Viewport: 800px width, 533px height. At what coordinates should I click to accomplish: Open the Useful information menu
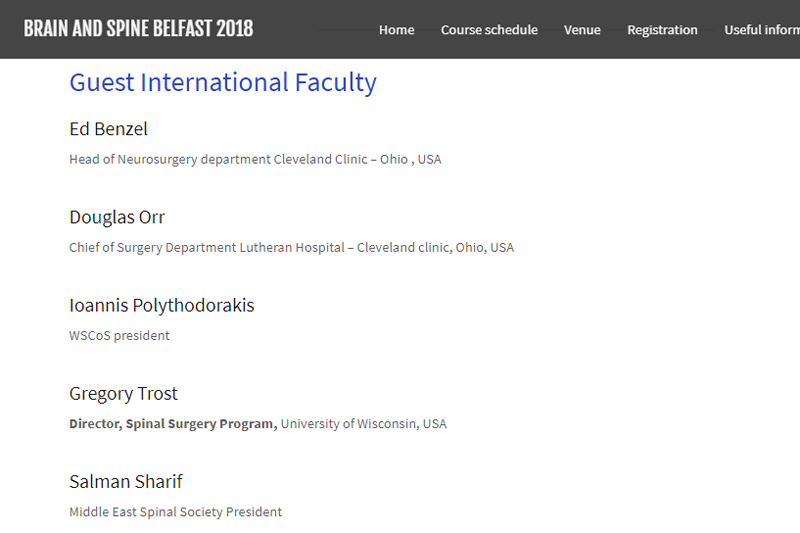(762, 30)
